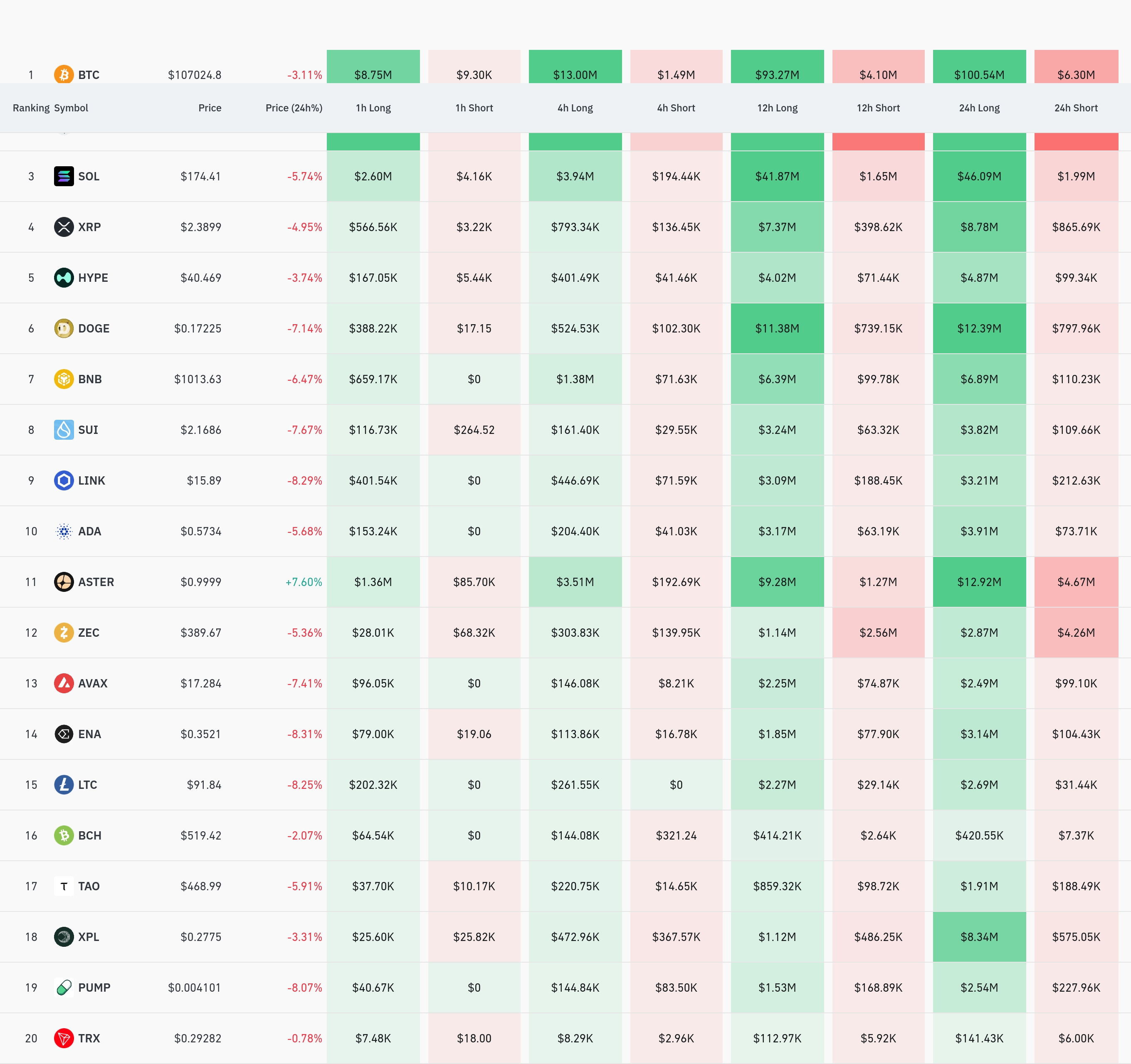Image resolution: width=1131 pixels, height=1064 pixels.
Task: Sort table by Price (24h%) header
Action: click(294, 108)
